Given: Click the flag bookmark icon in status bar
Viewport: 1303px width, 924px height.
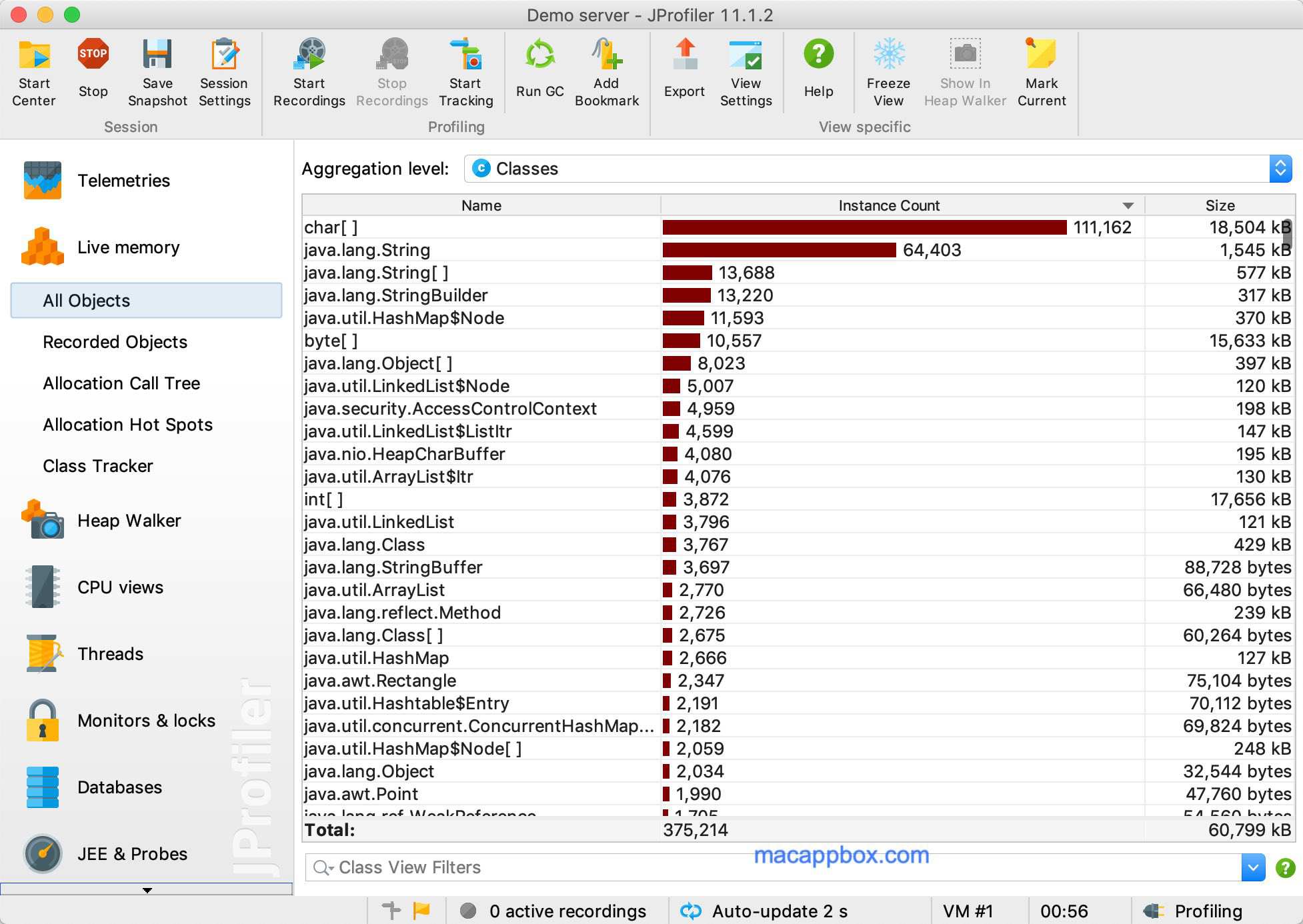Looking at the screenshot, I should (x=422, y=911).
